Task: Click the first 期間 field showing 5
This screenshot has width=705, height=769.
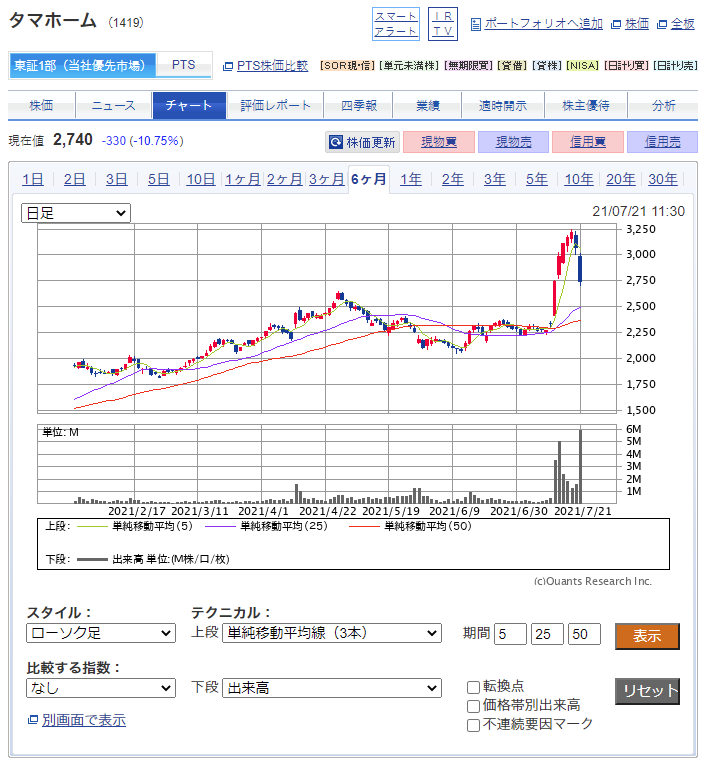Action: click(x=510, y=634)
